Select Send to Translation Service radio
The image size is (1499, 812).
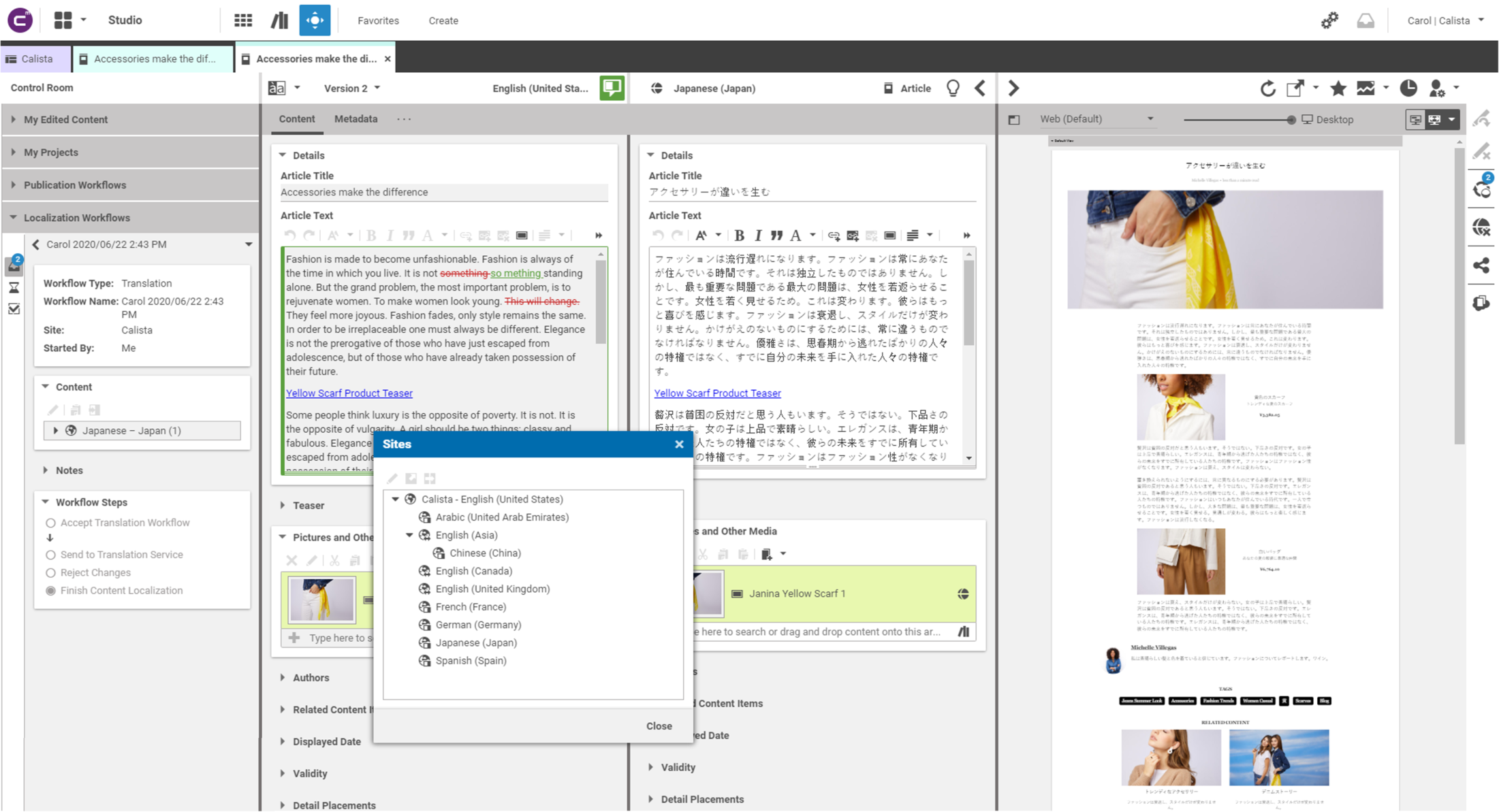pyautogui.click(x=50, y=555)
